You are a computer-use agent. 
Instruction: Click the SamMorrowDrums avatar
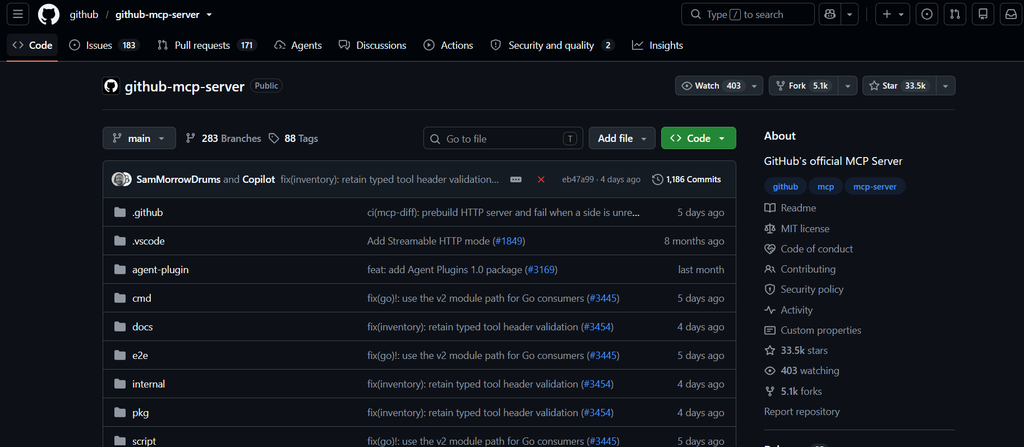click(x=119, y=179)
